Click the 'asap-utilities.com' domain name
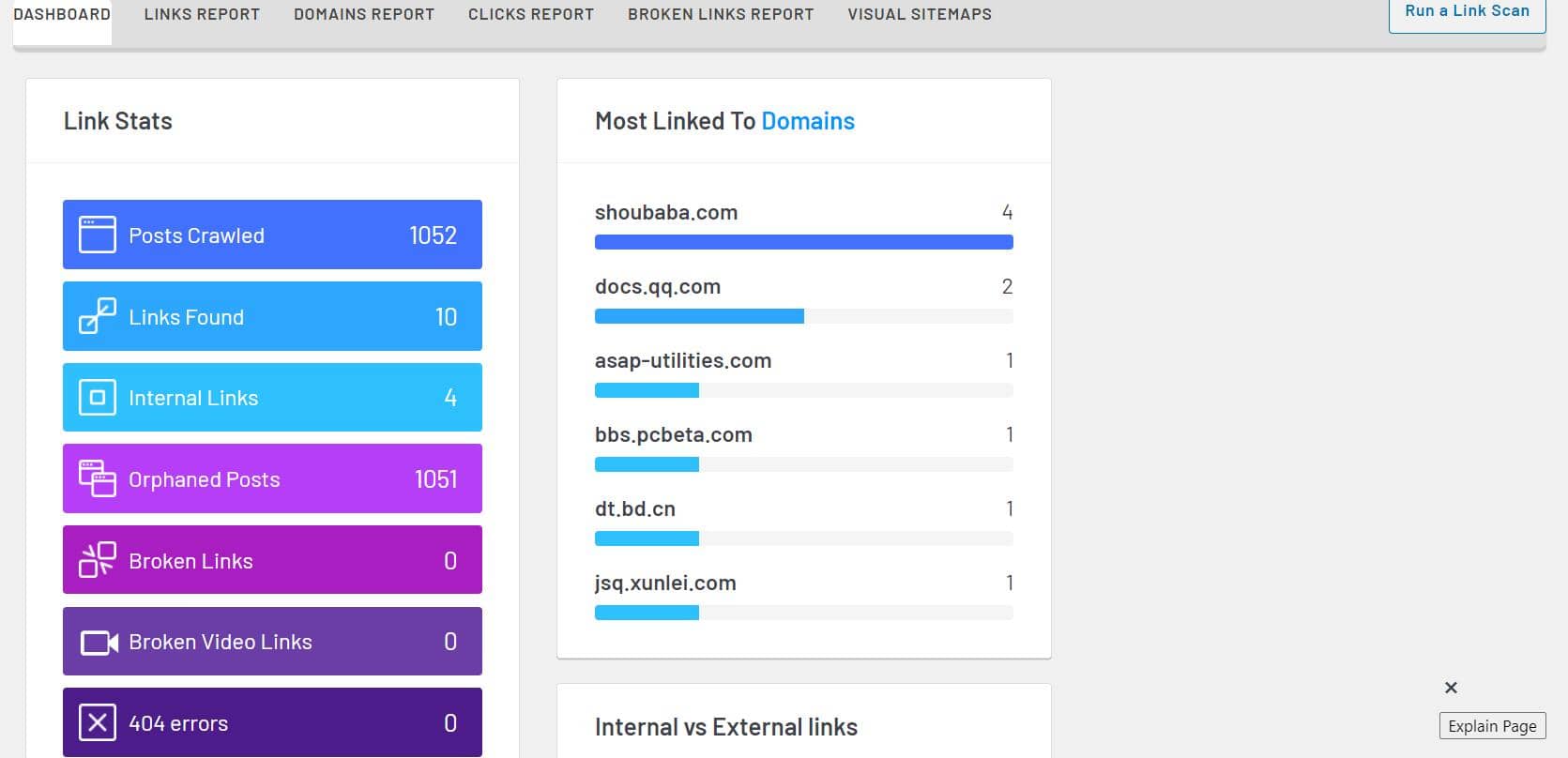This screenshot has height=758, width=1568. (x=683, y=360)
